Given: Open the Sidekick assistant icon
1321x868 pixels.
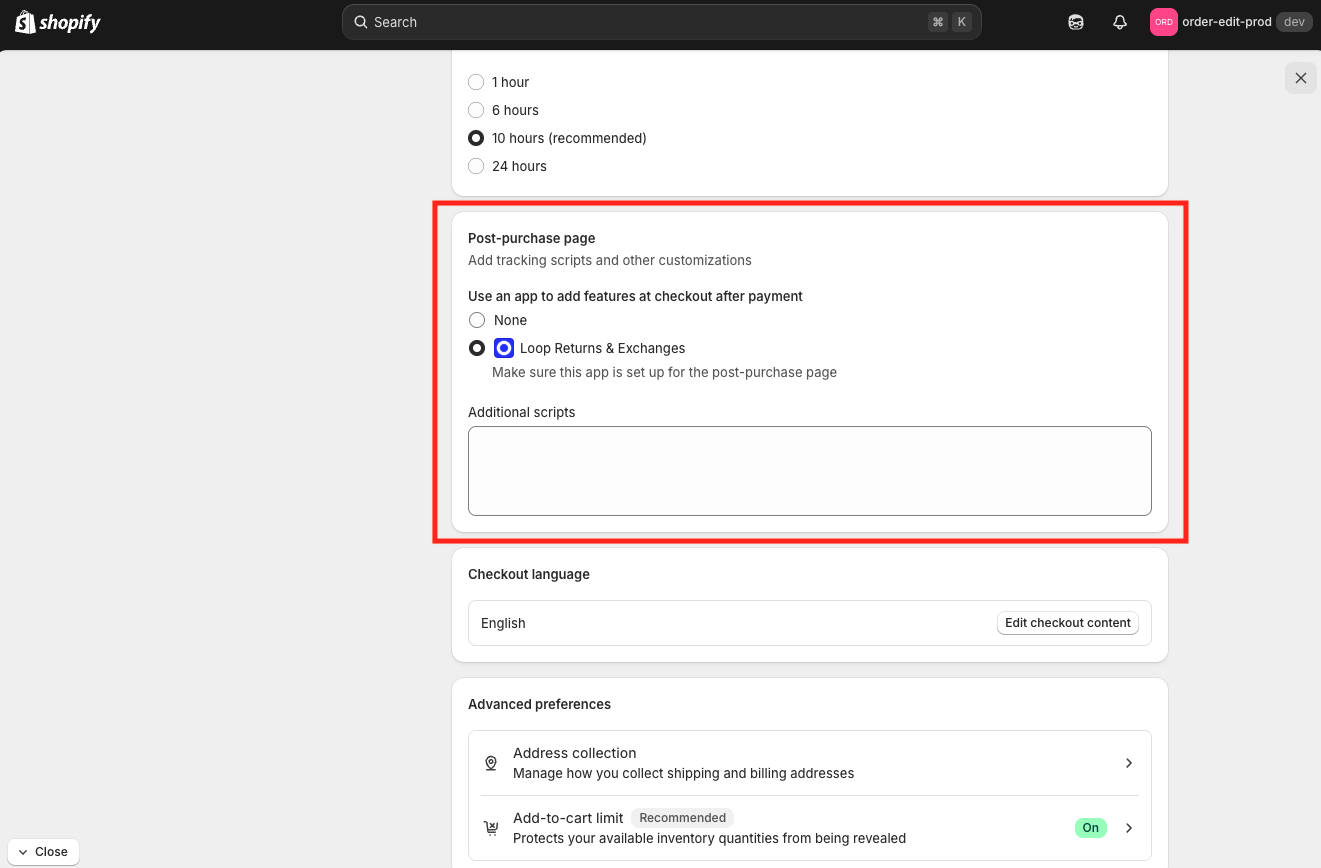Looking at the screenshot, I should 1076,22.
